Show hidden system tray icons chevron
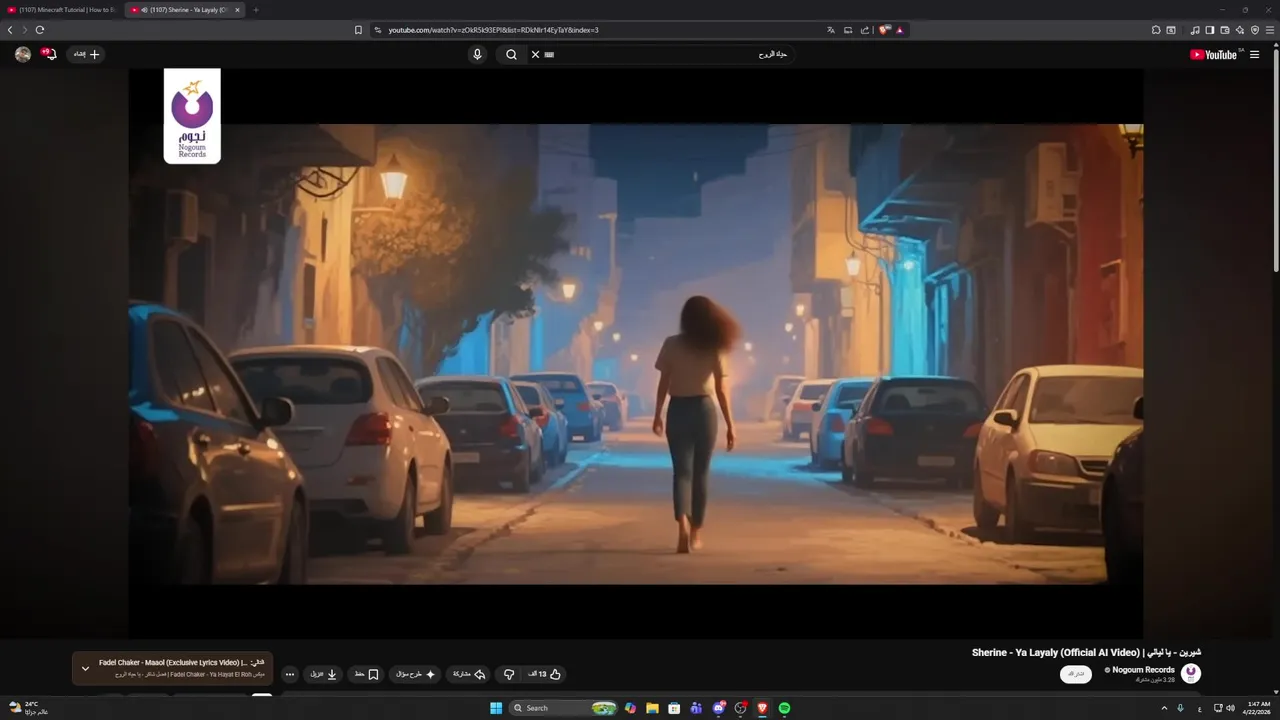Viewport: 1280px width, 720px height. click(x=1164, y=708)
